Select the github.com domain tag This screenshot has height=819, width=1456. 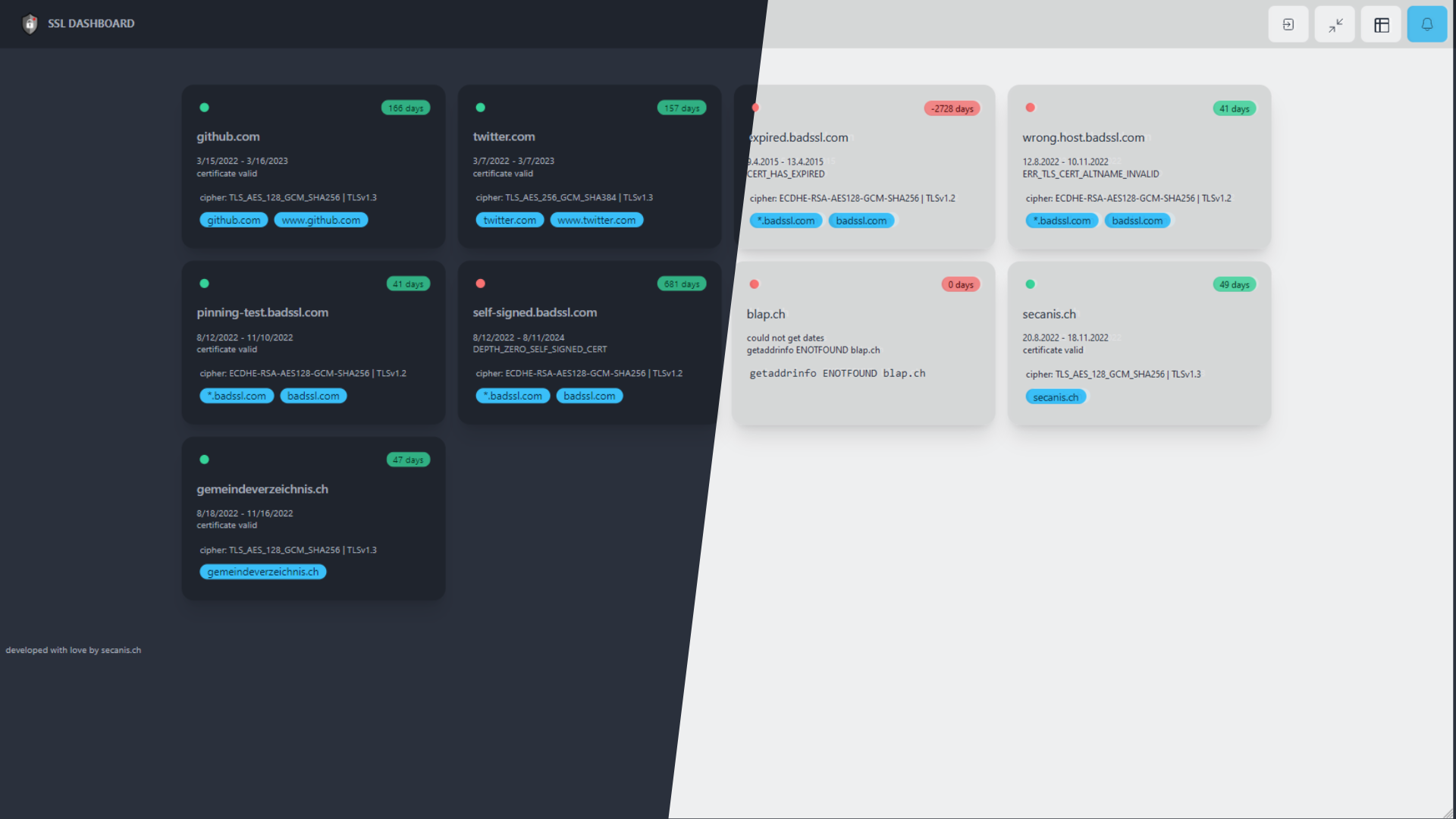point(233,219)
